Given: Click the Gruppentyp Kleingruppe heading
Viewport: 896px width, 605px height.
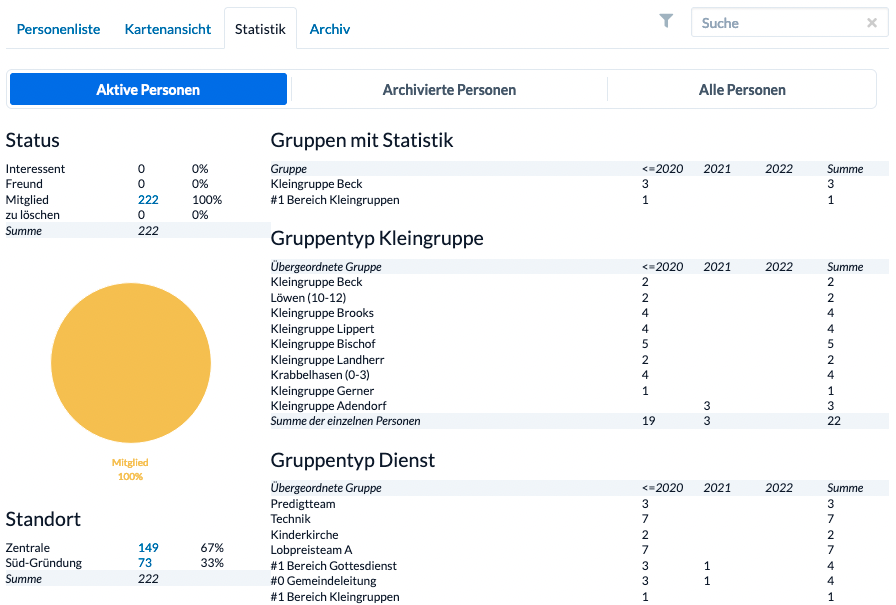Looking at the screenshot, I should [377, 238].
